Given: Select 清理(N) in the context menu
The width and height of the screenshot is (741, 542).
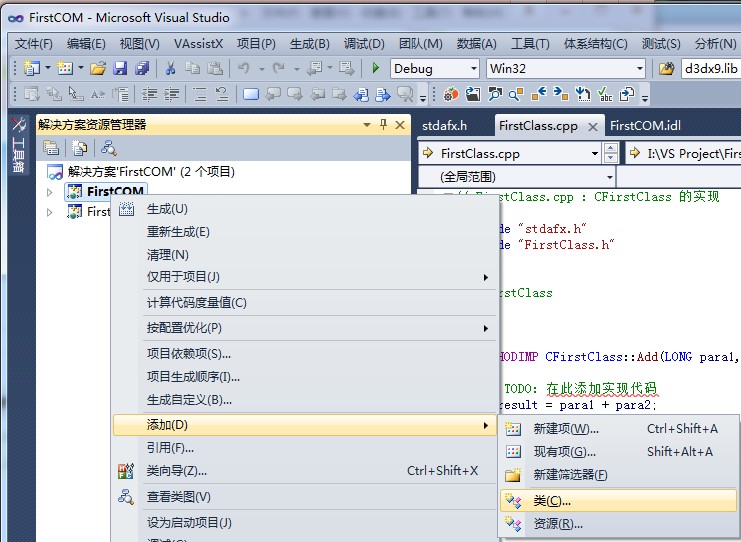Looking at the screenshot, I should pos(304,255).
